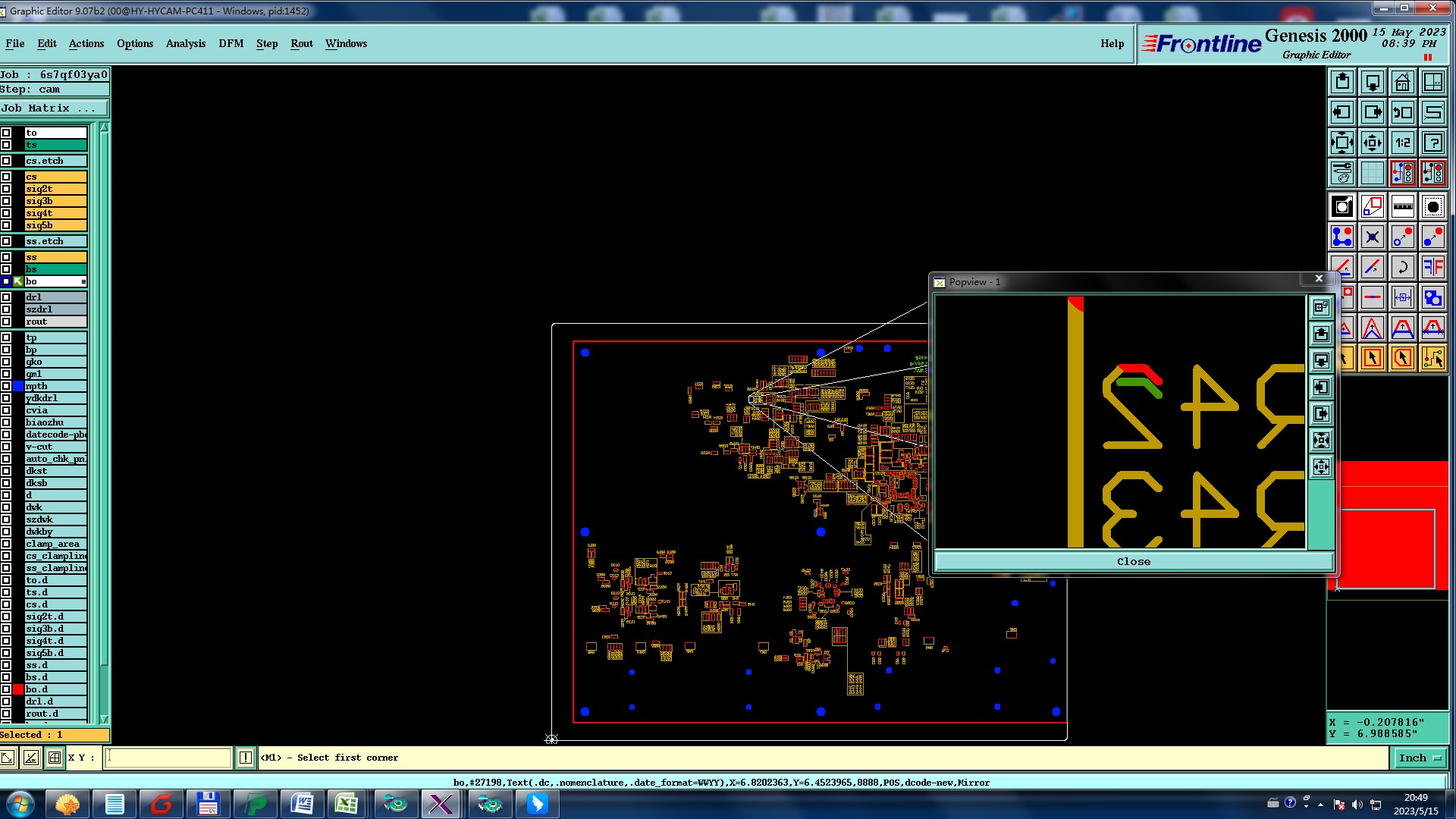Open the DFM menu
This screenshot has width=1456, height=819.
(231, 43)
